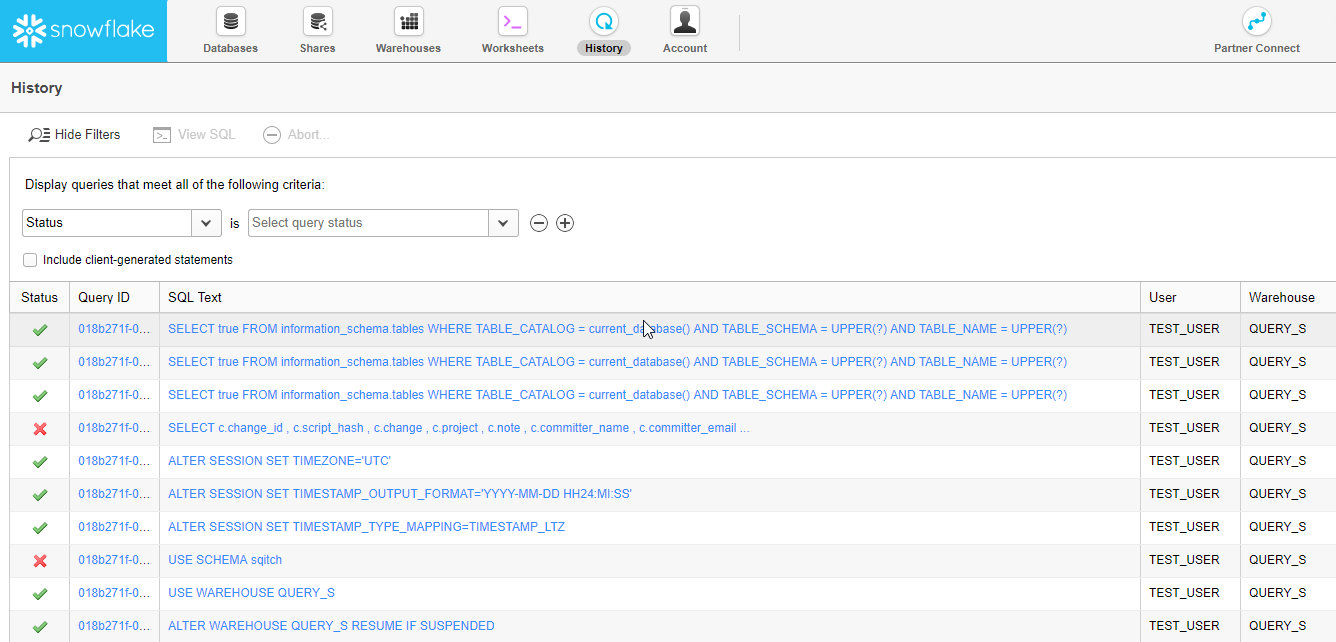Remove filter using the minus button
This screenshot has height=642, width=1336.
[x=539, y=222]
